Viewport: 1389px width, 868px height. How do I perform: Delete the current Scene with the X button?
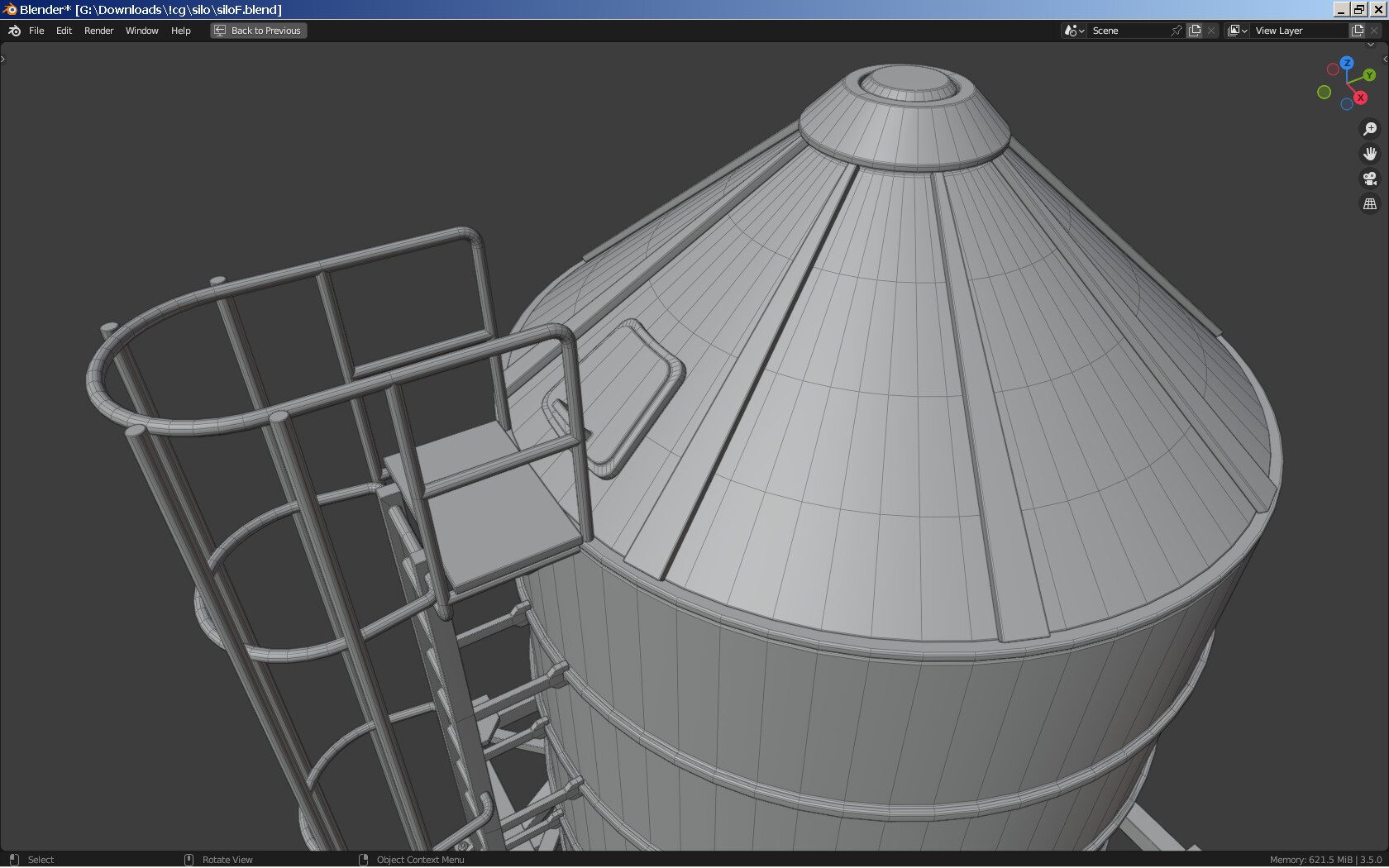point(1210,31)
